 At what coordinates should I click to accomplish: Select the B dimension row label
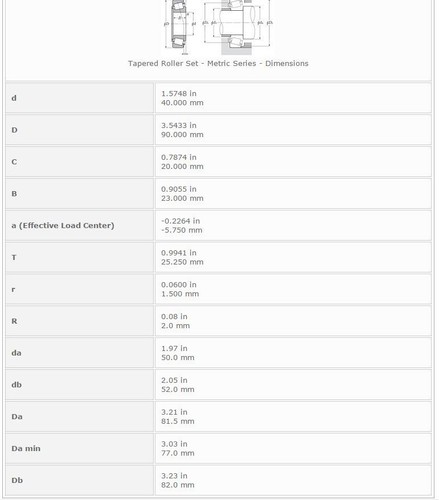click(14, 194)
